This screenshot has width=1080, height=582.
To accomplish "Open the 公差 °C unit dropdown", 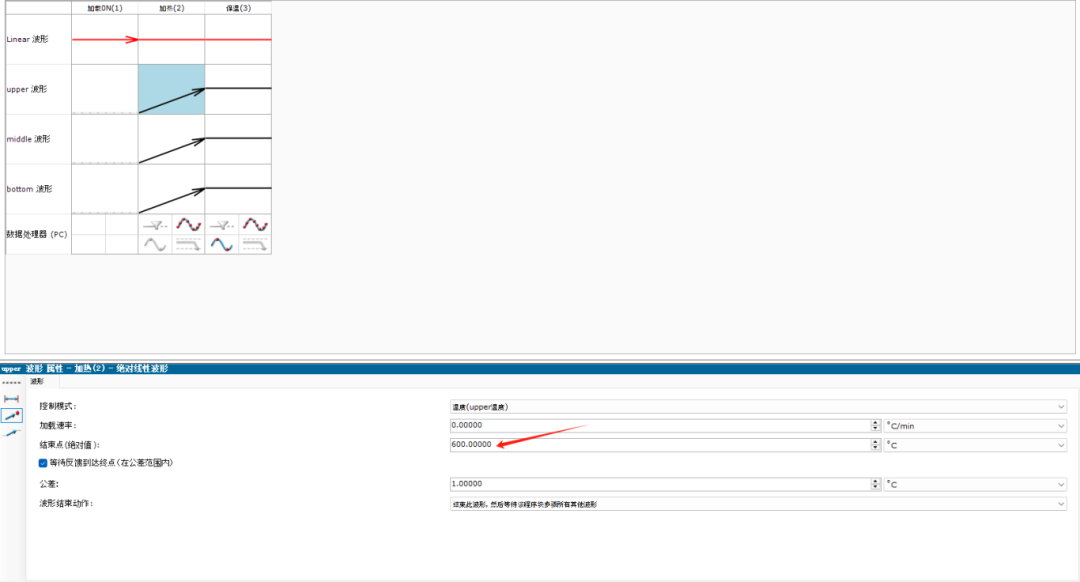I will [x=975, y=484].
